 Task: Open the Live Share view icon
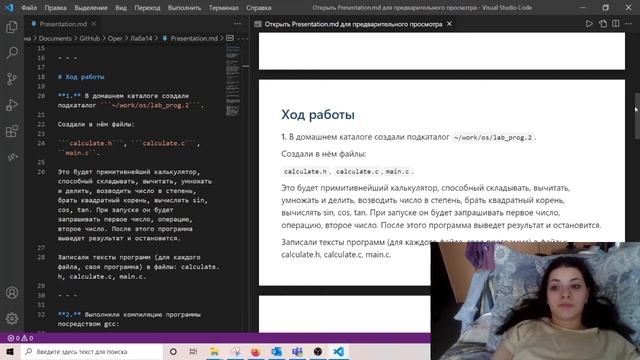tap(12, 157)
